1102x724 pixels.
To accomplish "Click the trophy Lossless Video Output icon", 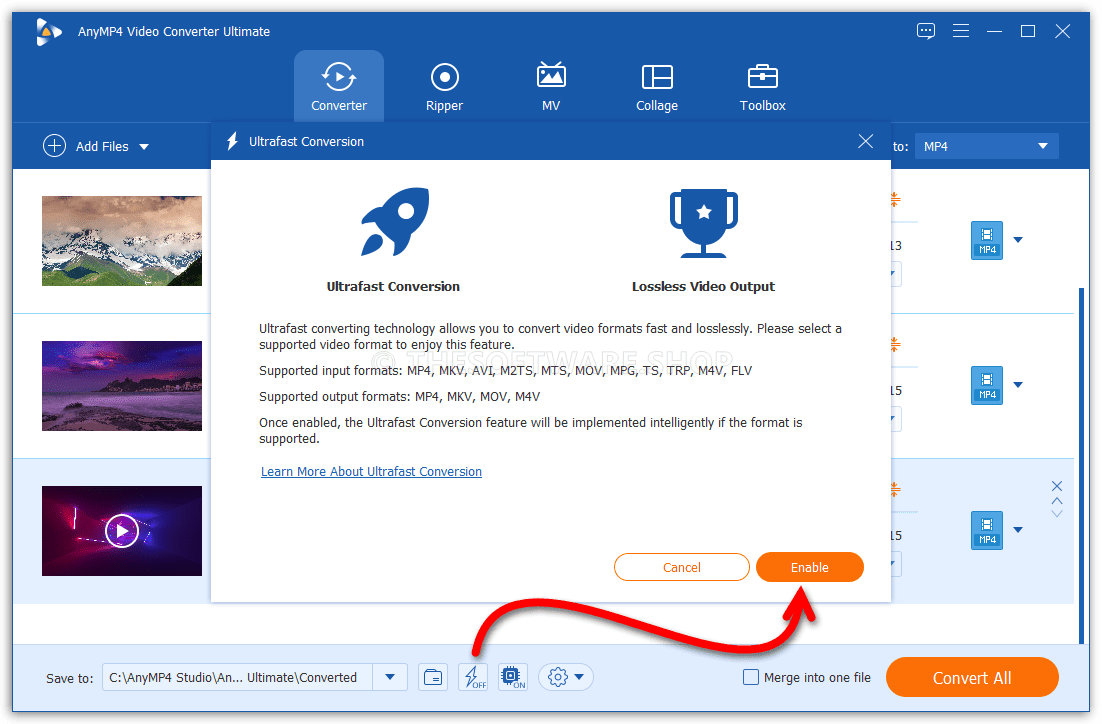I will (704, 224).
